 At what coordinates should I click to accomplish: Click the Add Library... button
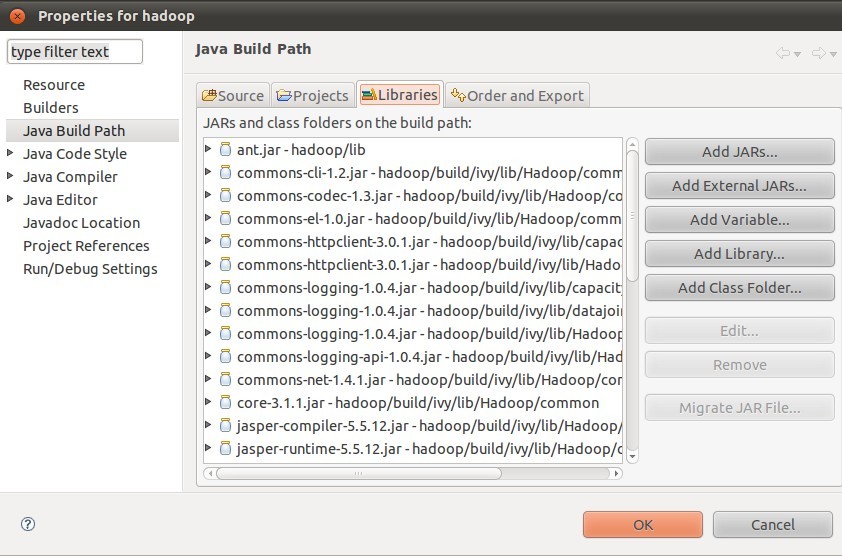coord(739,254)
